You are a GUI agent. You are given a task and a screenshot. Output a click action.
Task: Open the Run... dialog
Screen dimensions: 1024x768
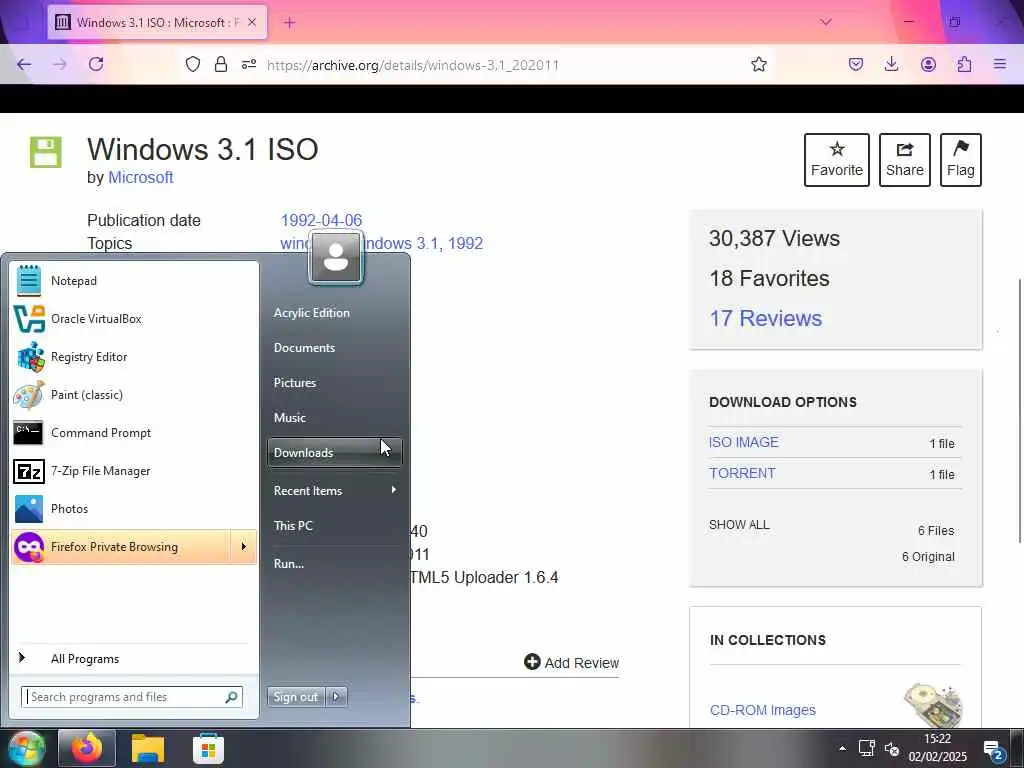[334, 564]
